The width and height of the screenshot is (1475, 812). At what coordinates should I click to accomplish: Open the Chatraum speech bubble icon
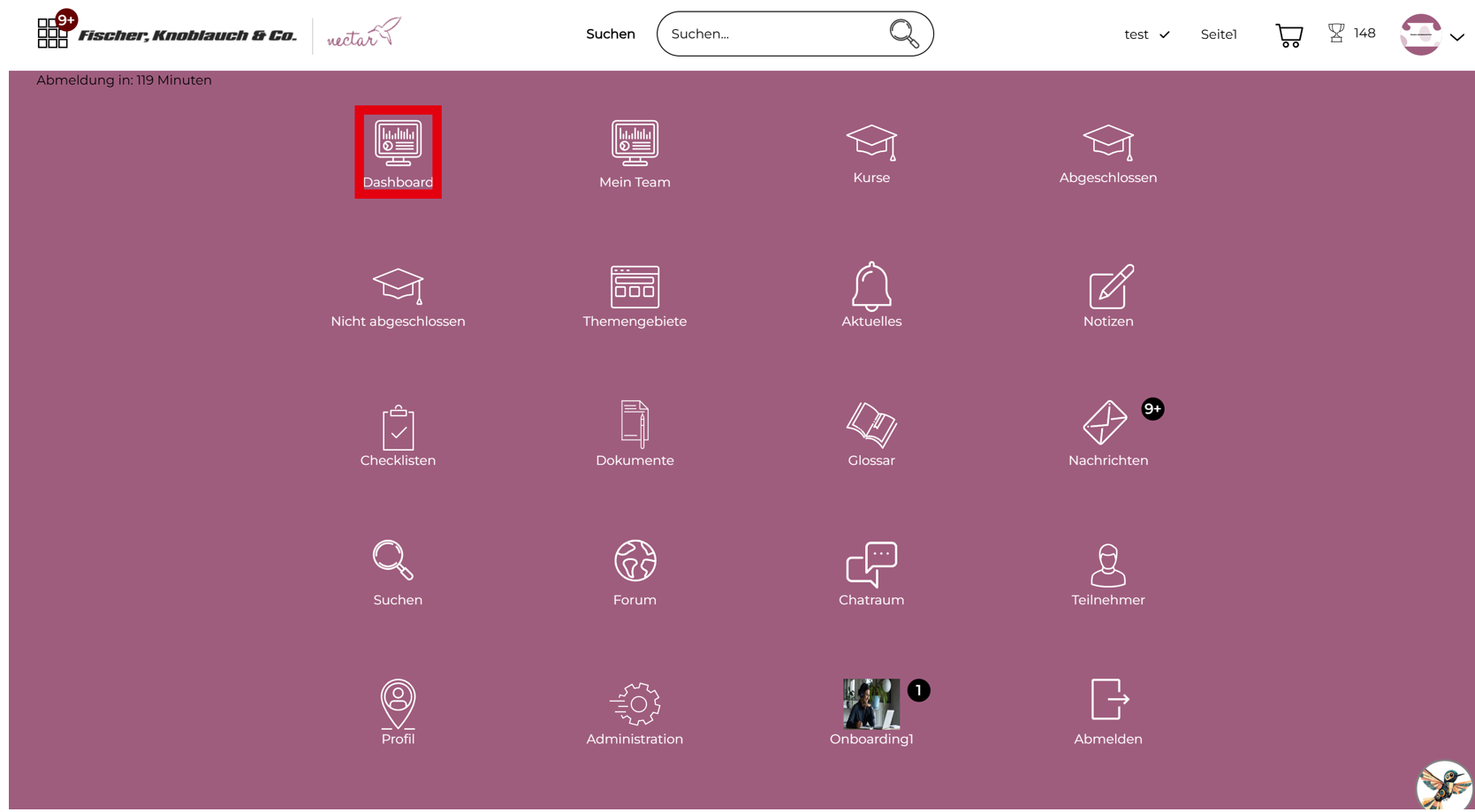click(871, 564)
